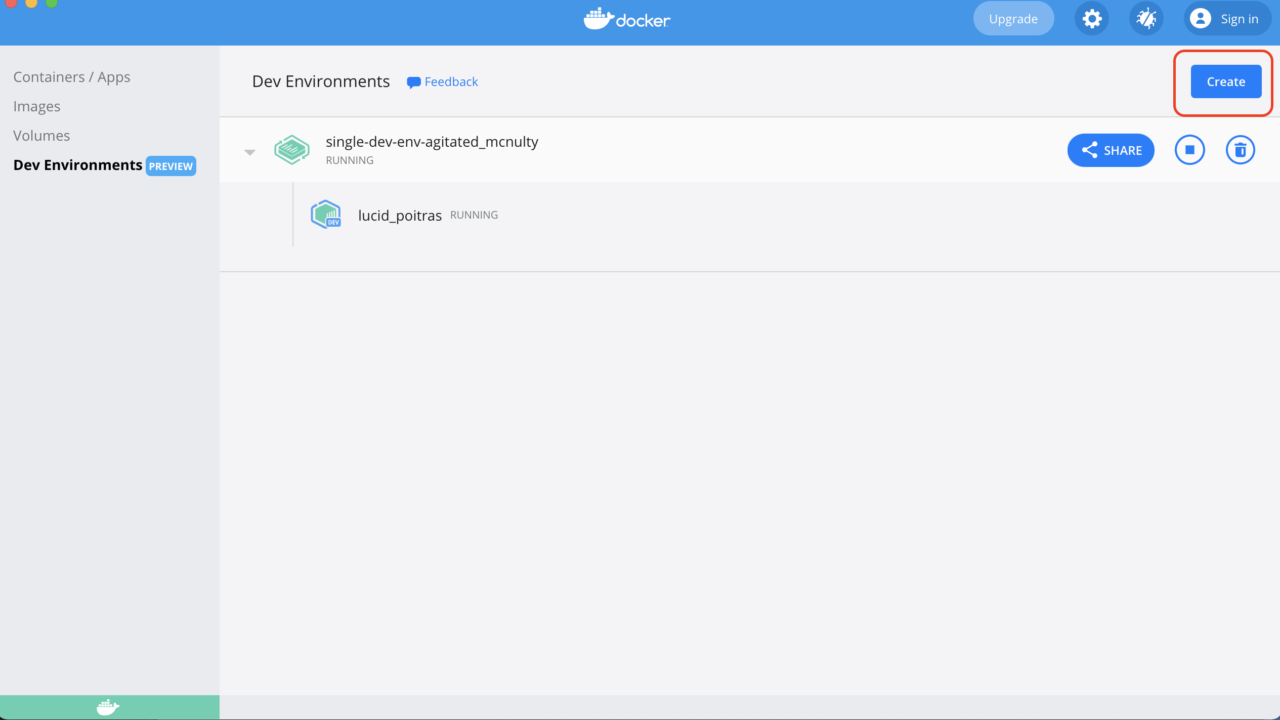This screenshot has width=1280, height=720.
Task: Click the whale icon in the bottom status bar
Action: point(109,707)
